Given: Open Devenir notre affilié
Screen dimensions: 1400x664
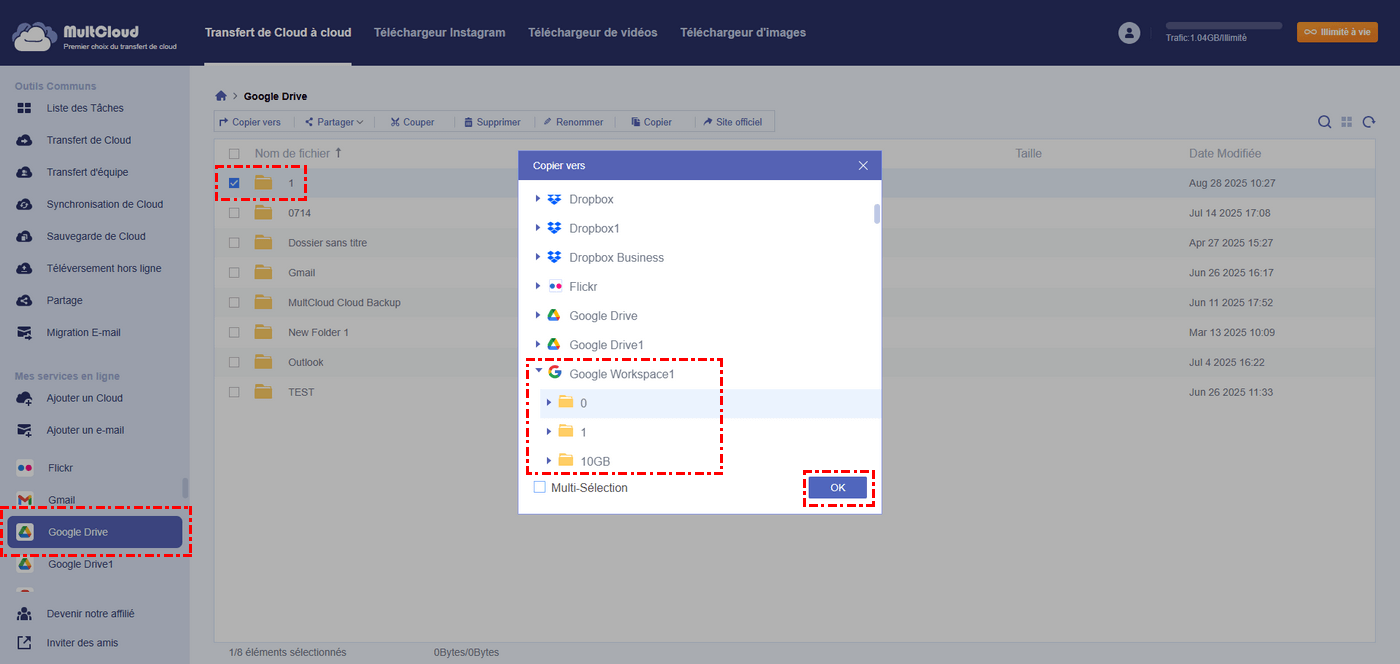Looking at the screenshot, I should click(90, 614).
